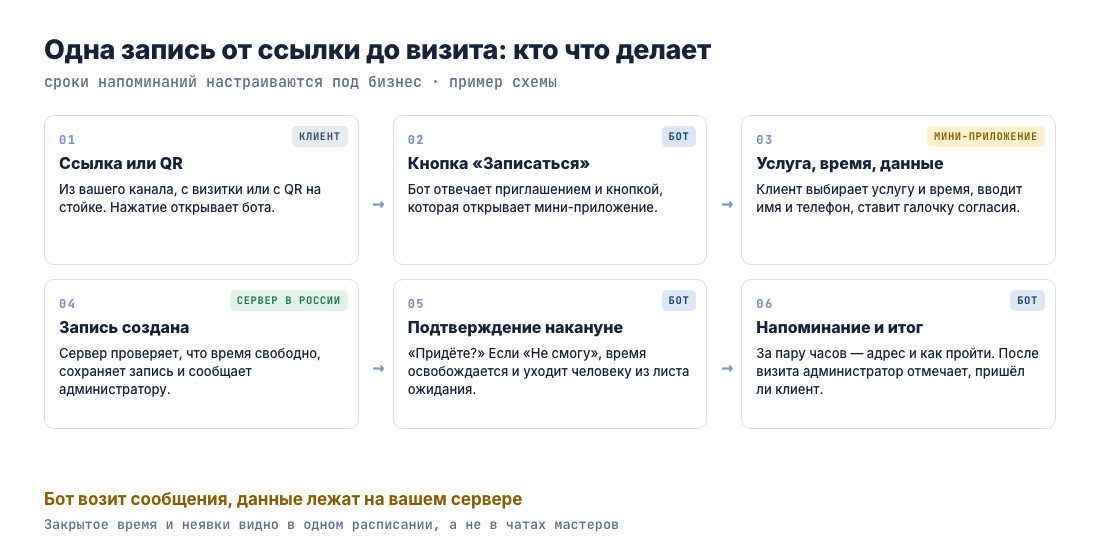The width and height of the screenshot is (1100, 560).
Task: Click caption «Закрытое время и неявки видно в одном расписании»
Action: 241,524
